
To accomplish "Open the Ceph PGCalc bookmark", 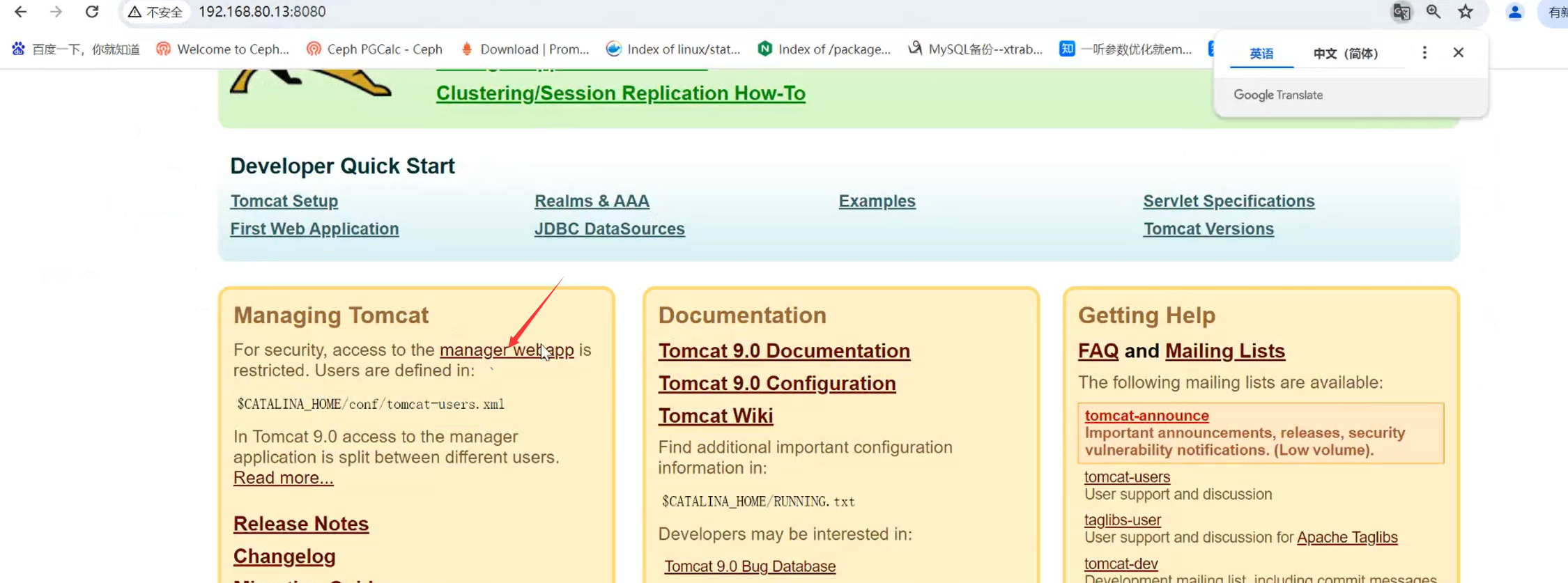I will point(374,49).
